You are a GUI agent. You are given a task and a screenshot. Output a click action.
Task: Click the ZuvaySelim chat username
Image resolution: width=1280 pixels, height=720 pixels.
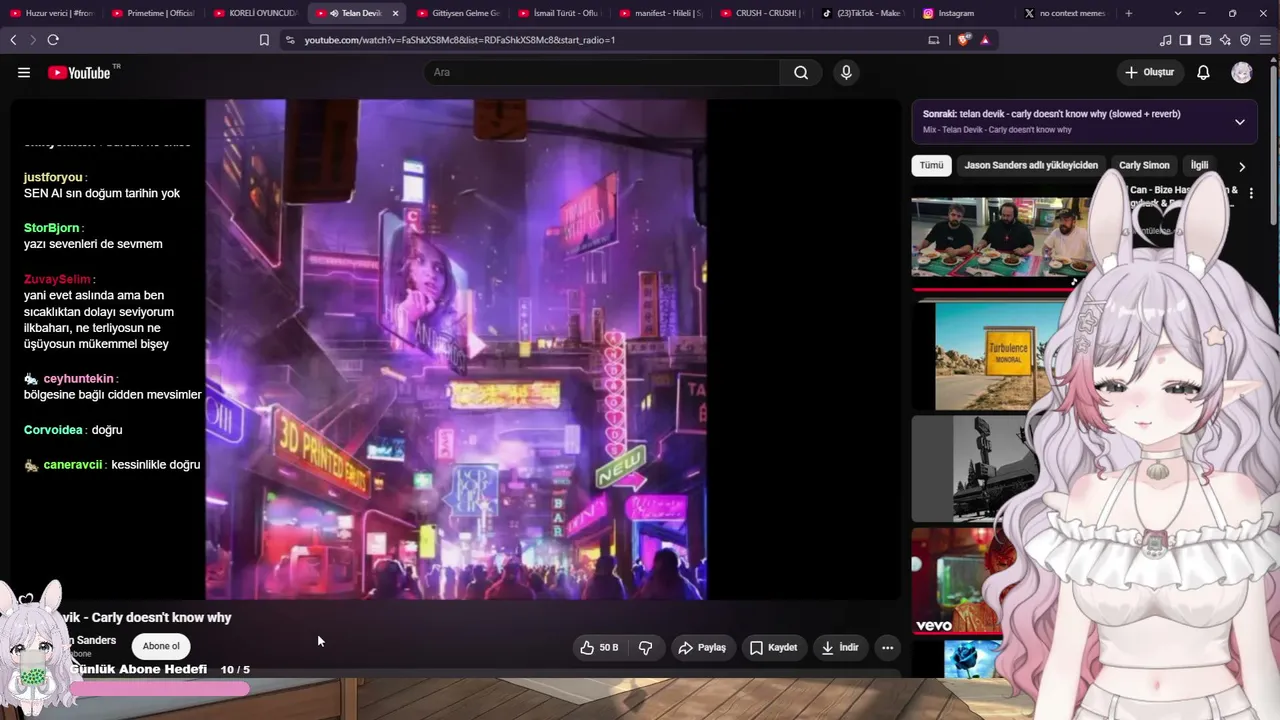(57, 279)
